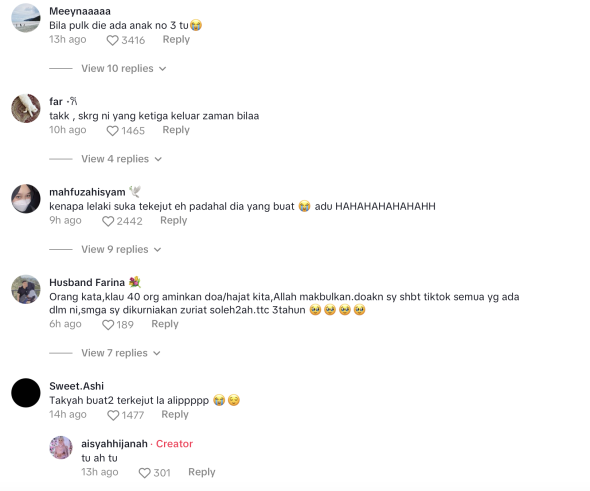Screen dimensions: 590x491
Task: Open Sweet.Ashi's black avatar
Action: point(26,393)
